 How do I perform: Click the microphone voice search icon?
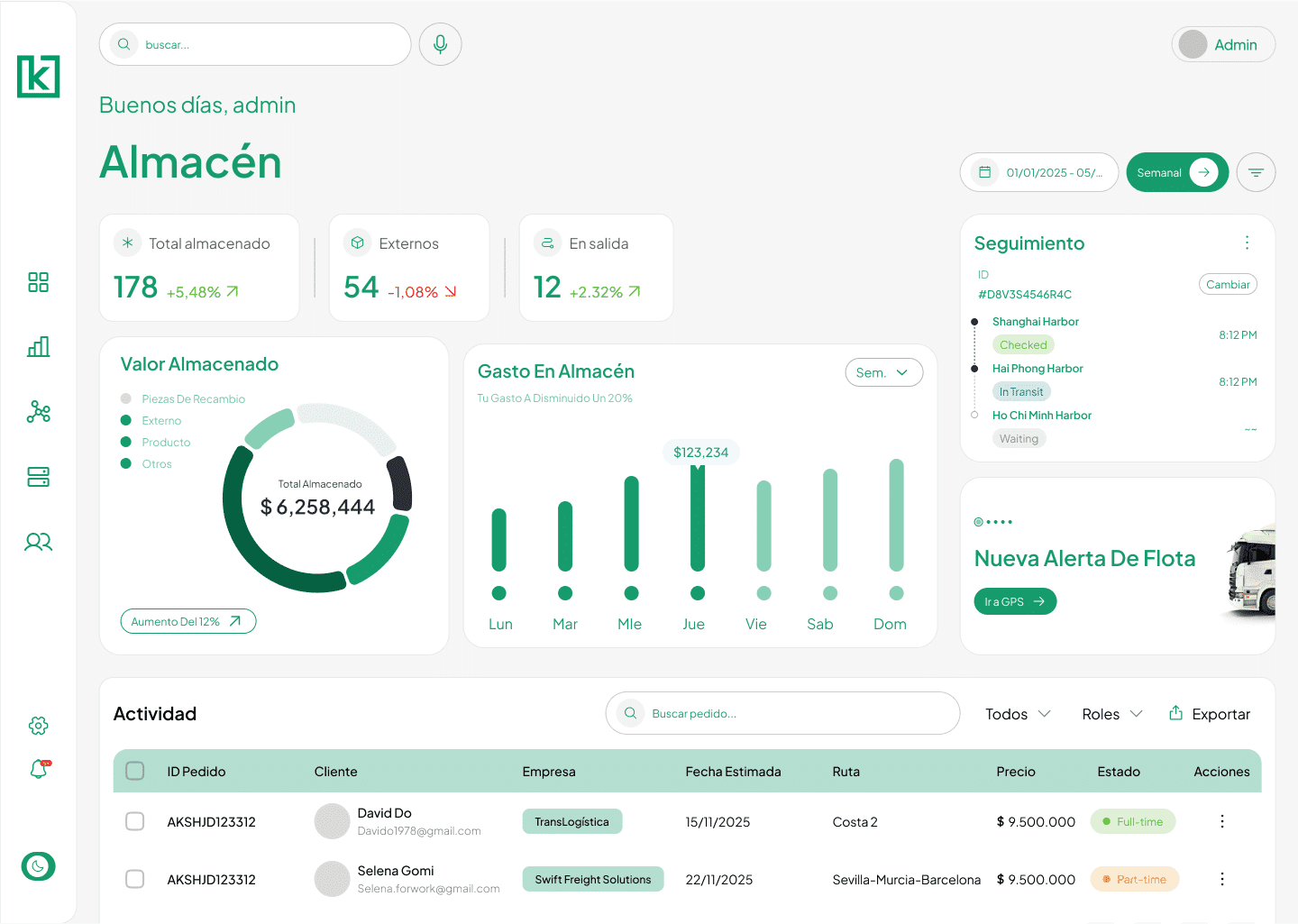440,44
